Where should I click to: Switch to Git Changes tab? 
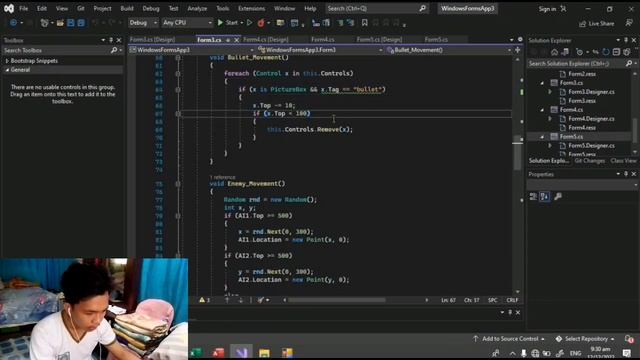pos(589,161)
